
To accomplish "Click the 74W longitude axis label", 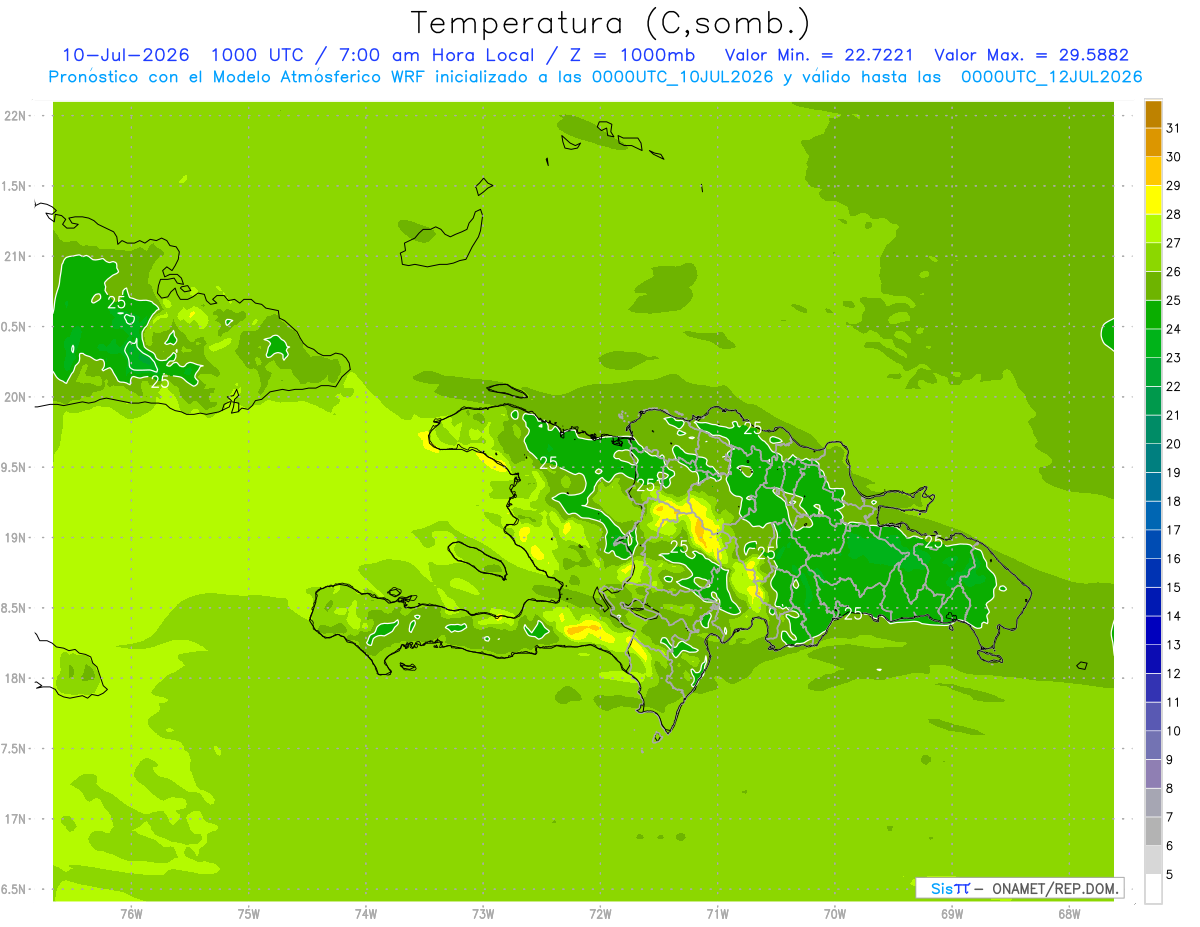I will point(366,914).
